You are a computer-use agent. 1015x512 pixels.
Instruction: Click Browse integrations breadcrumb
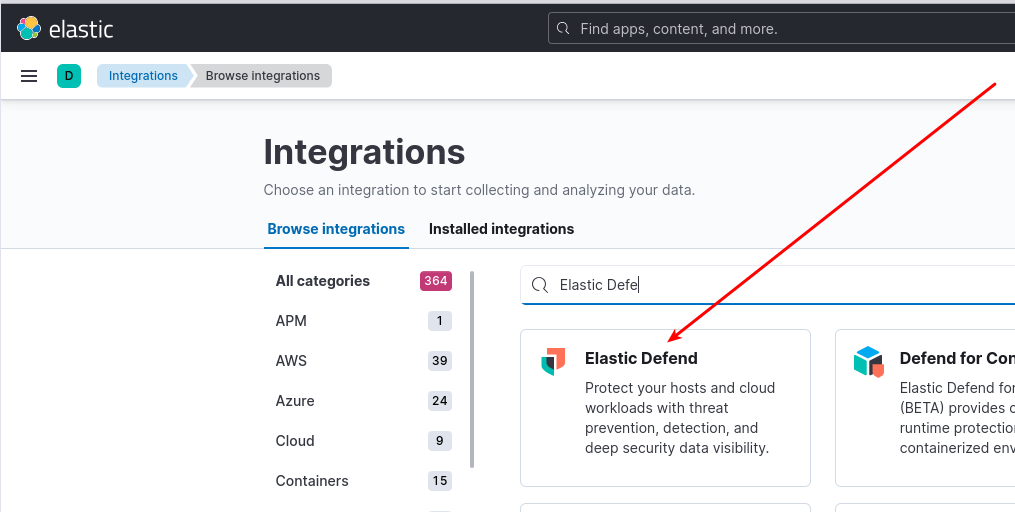point(262,76)
